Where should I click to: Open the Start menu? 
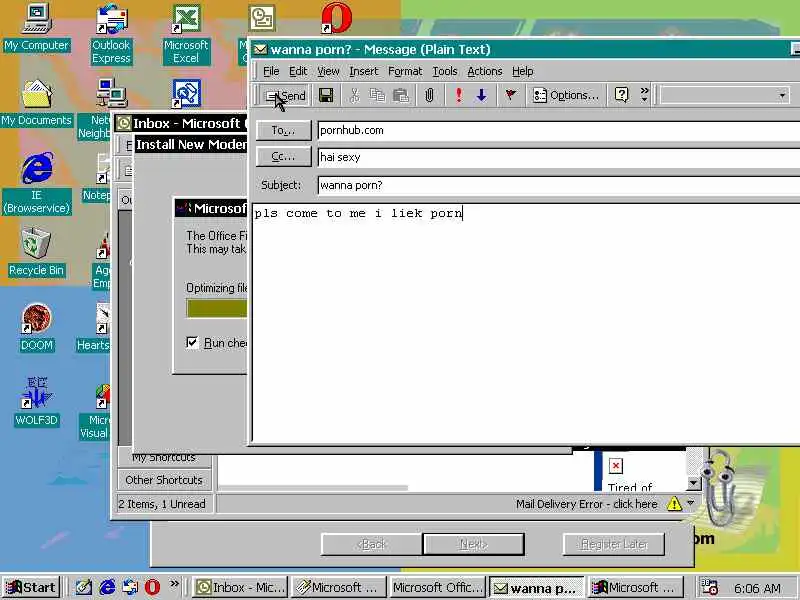click(31, 587)
